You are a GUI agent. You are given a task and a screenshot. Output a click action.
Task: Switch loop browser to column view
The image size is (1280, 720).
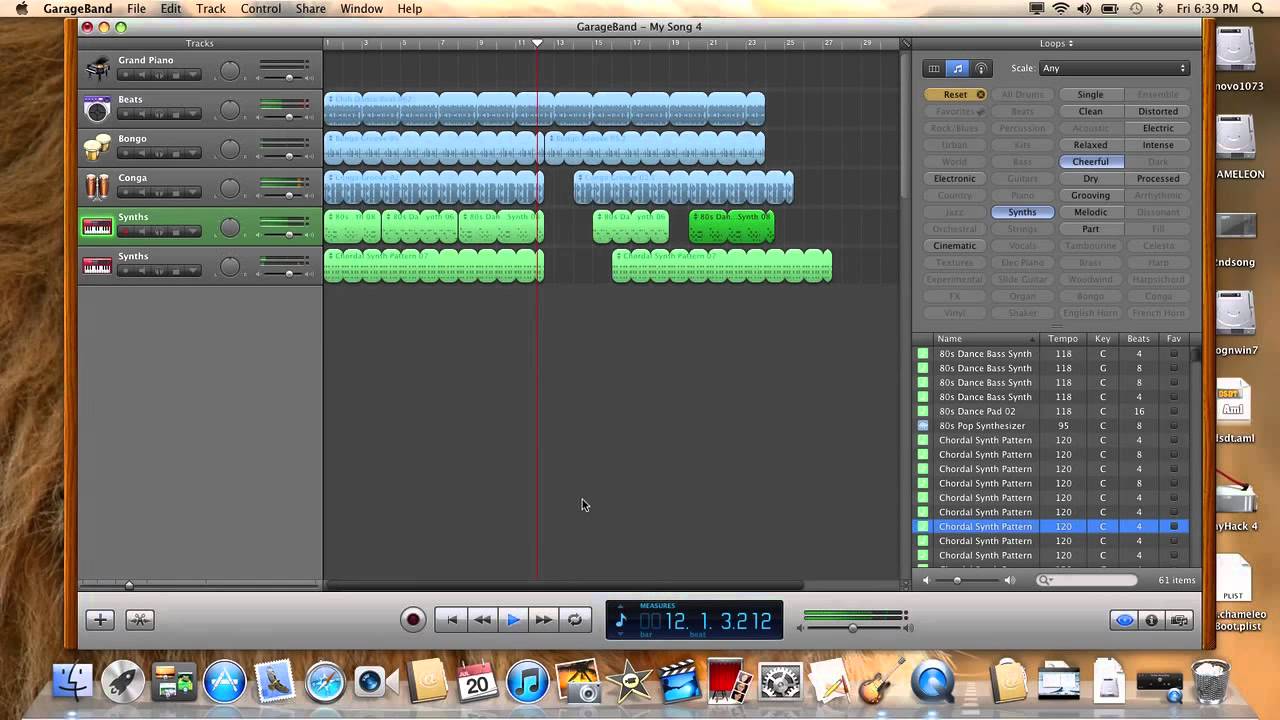tap(934, 68)
